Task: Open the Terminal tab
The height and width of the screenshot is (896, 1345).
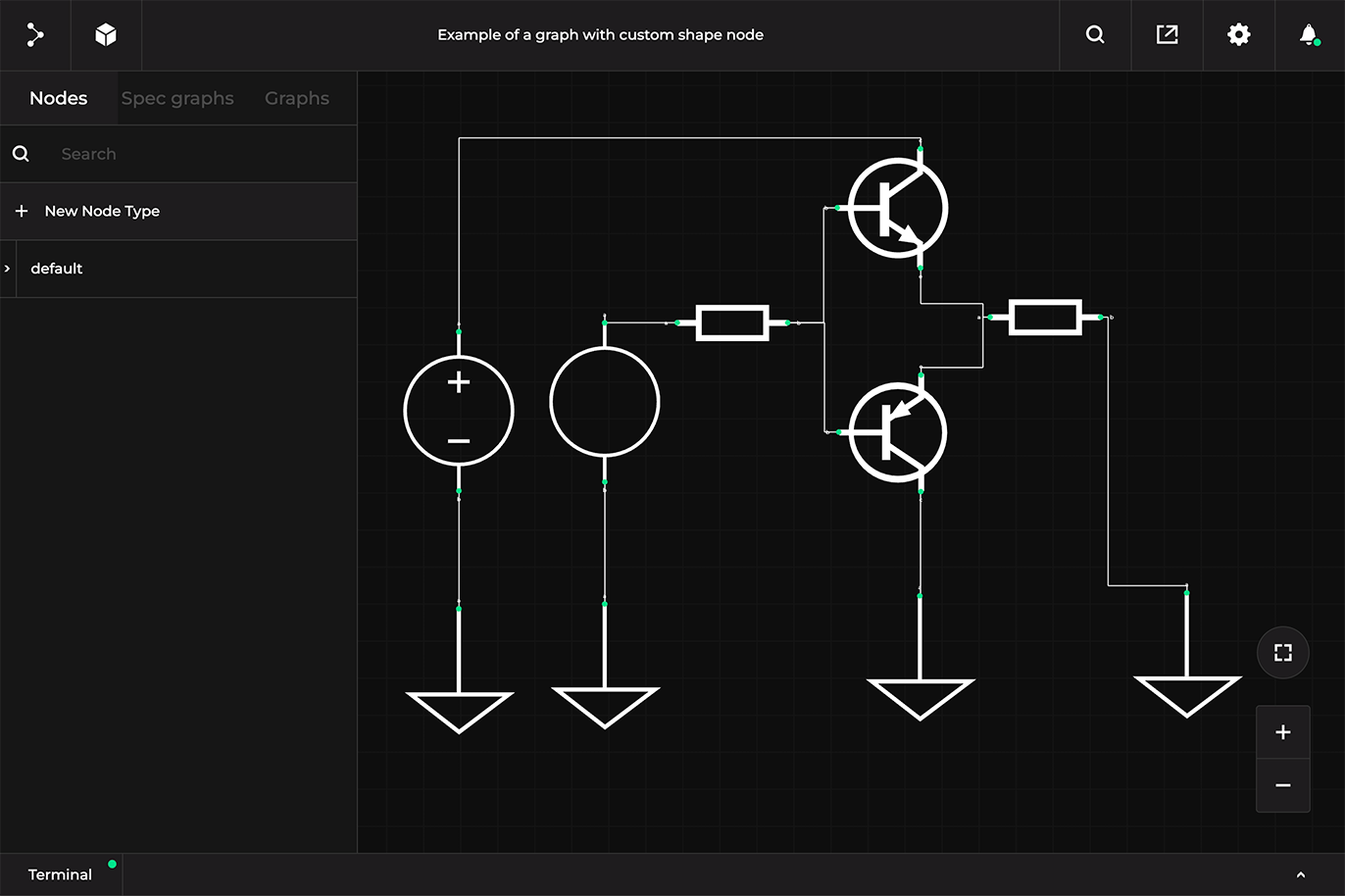Action: 60,874
